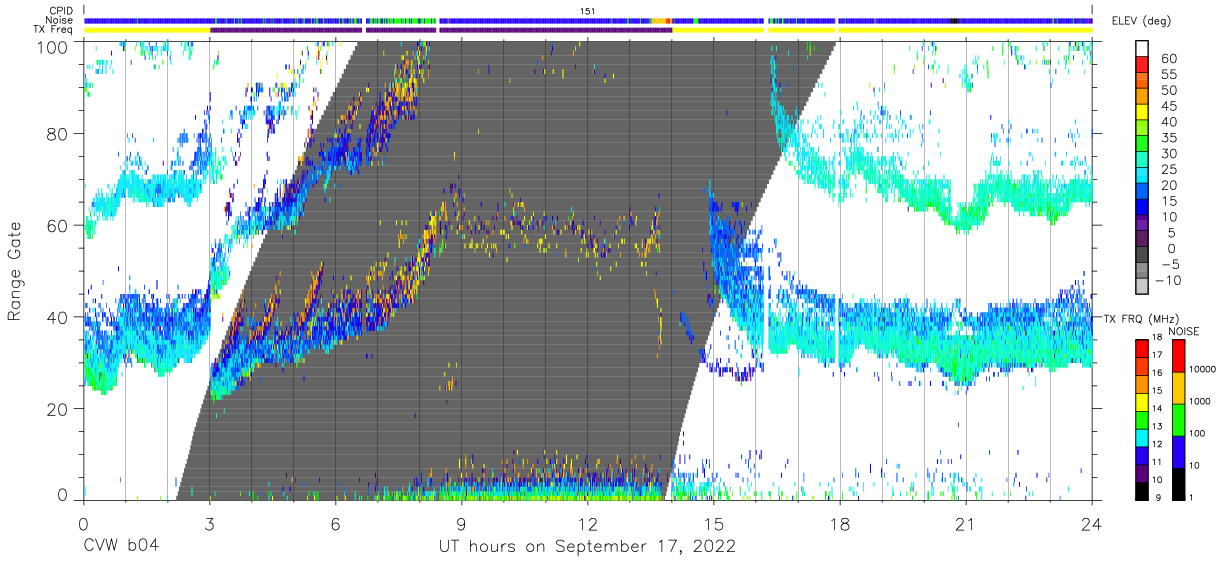Click the NOISE legend title
Image resolution: width=1228 pixels, height=567 pixels.
pyautogui.click(x=1183, y=331)
